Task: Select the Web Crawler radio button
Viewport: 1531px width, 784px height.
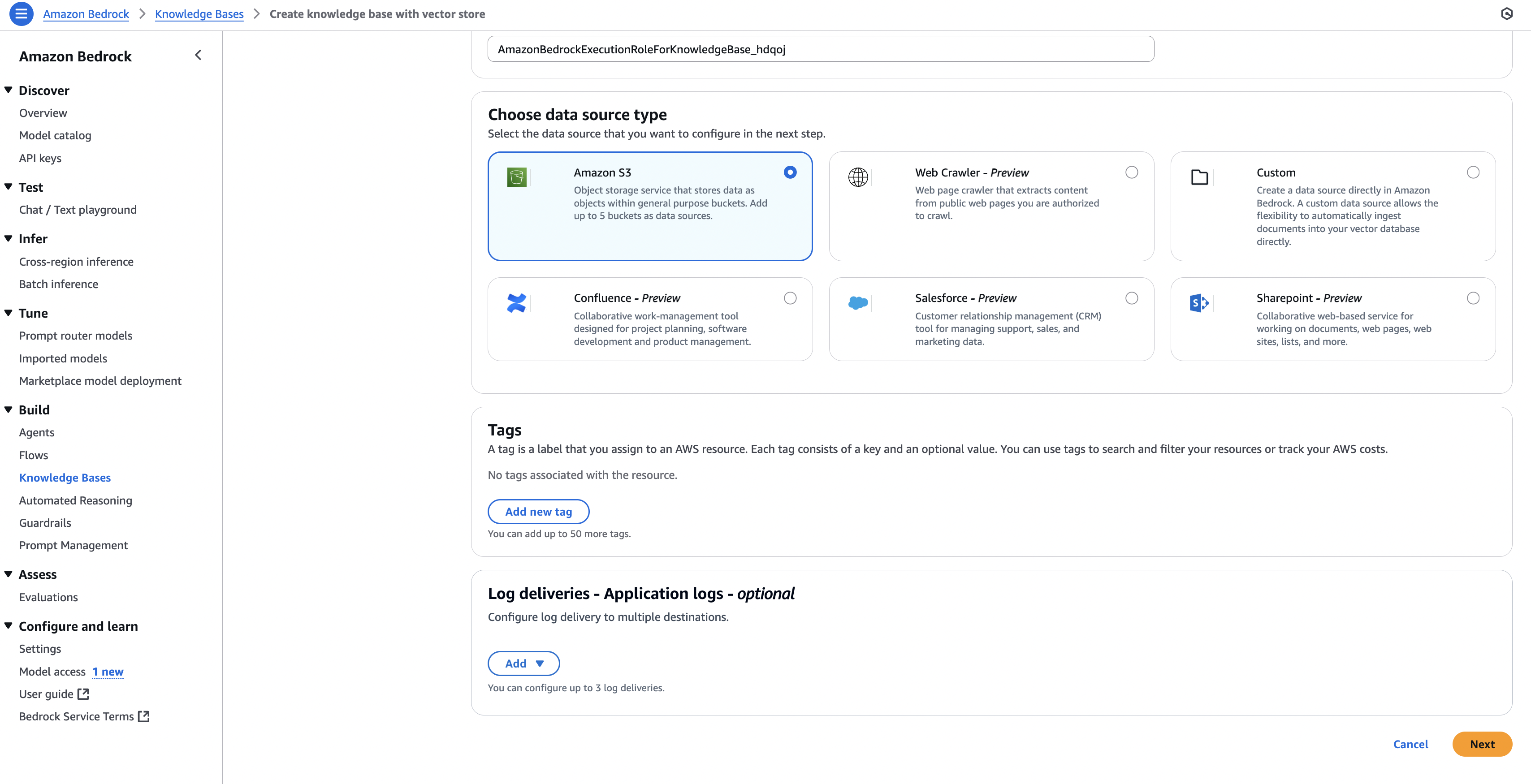Action: pos(1132,172)
